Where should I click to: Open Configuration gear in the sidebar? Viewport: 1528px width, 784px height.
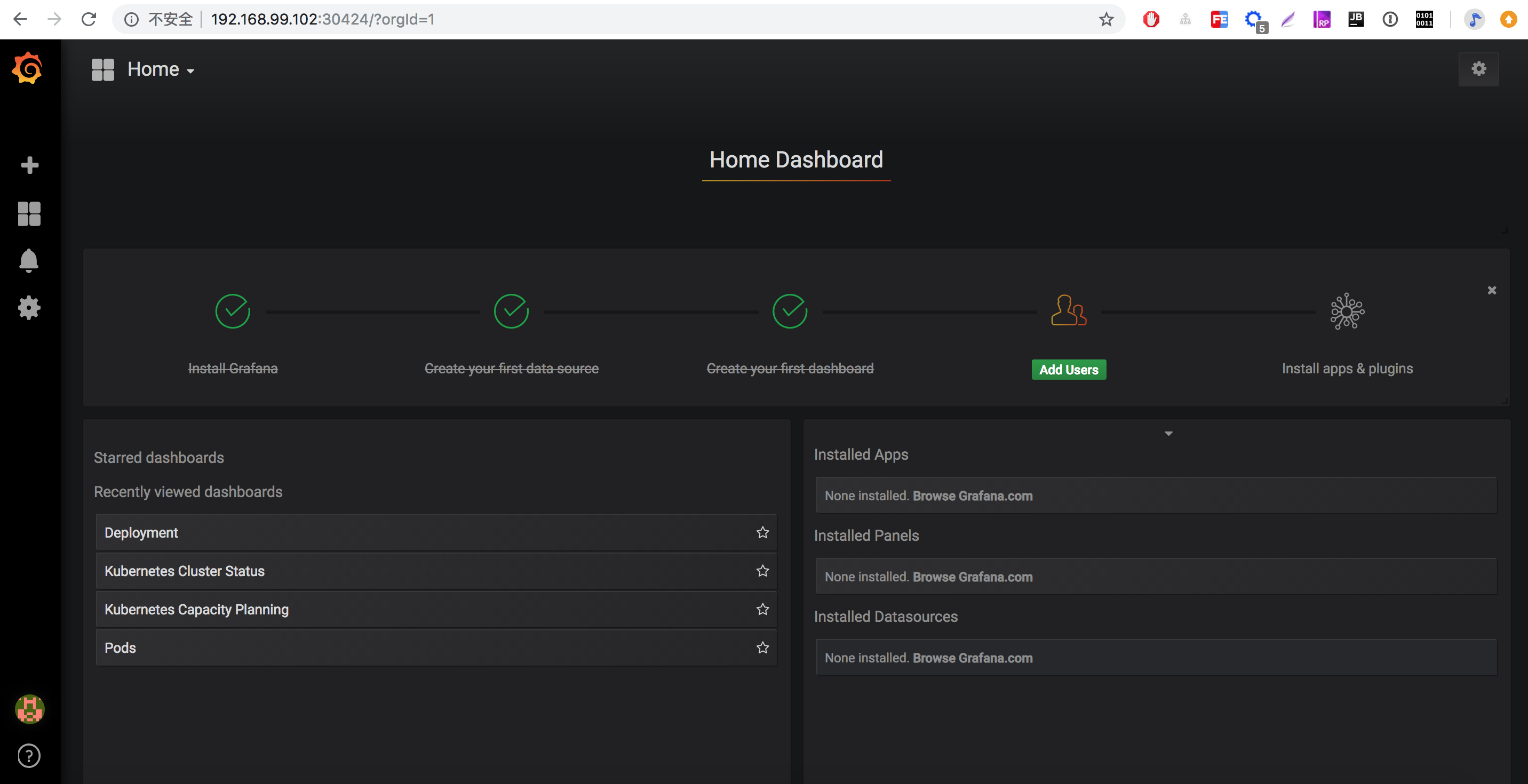point(29,307)
